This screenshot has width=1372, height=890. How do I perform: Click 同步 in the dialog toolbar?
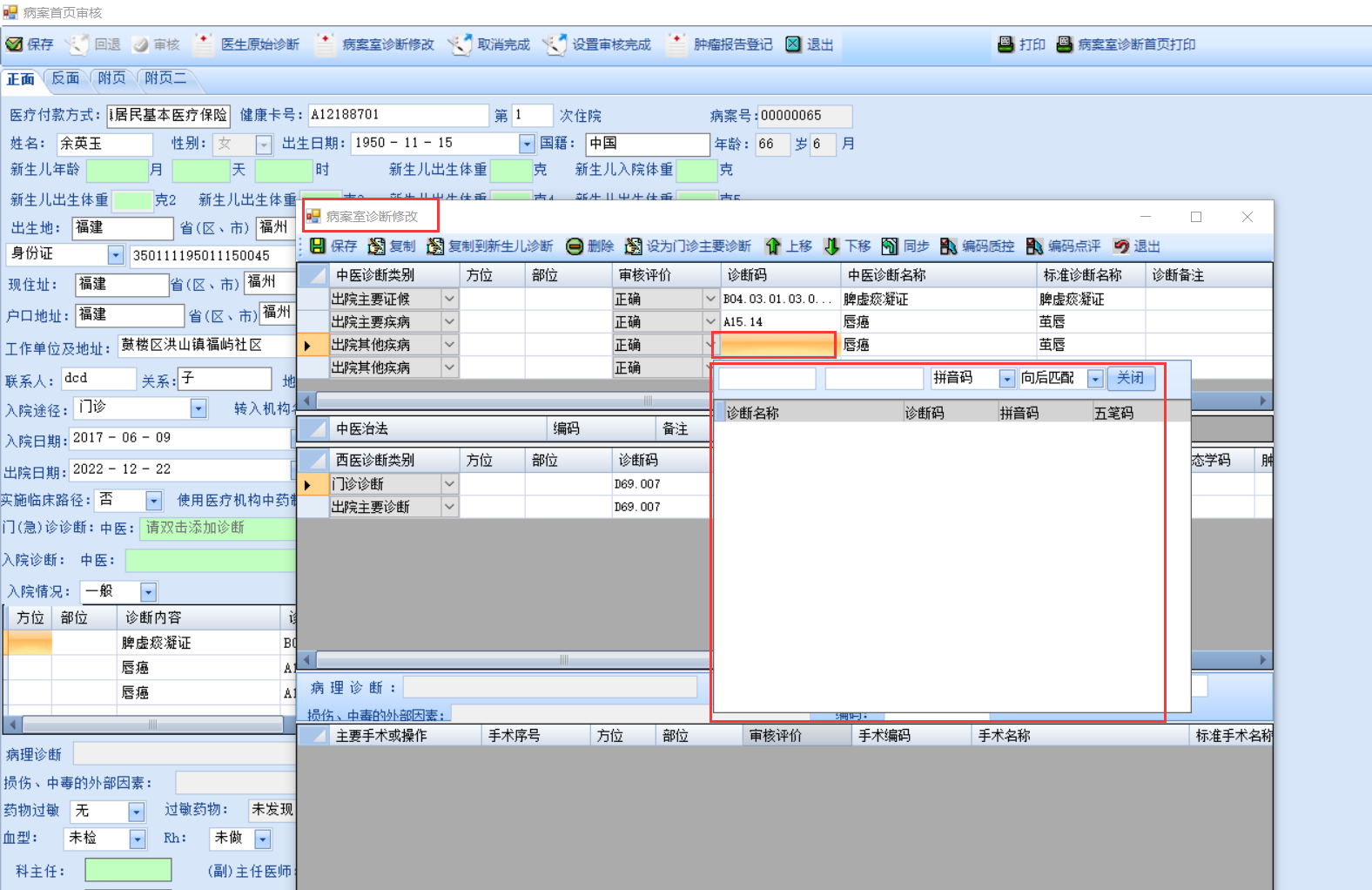point(905,246)
